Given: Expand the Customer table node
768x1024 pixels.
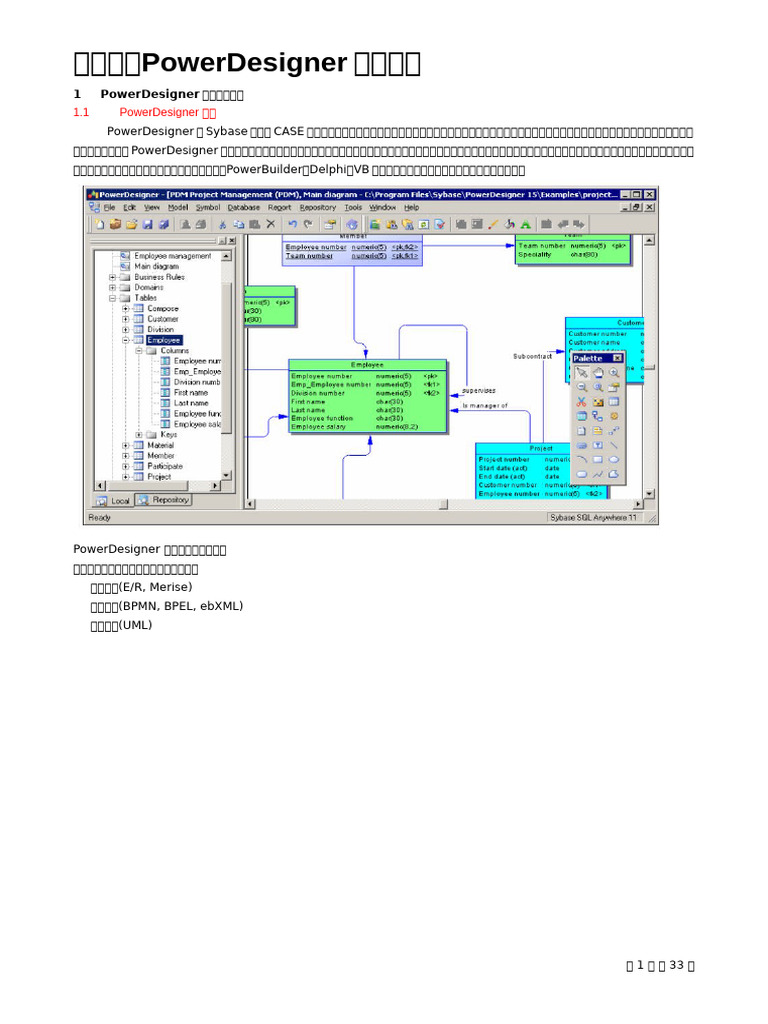Looking at the screenshot, I should click(x=125, y=319).
